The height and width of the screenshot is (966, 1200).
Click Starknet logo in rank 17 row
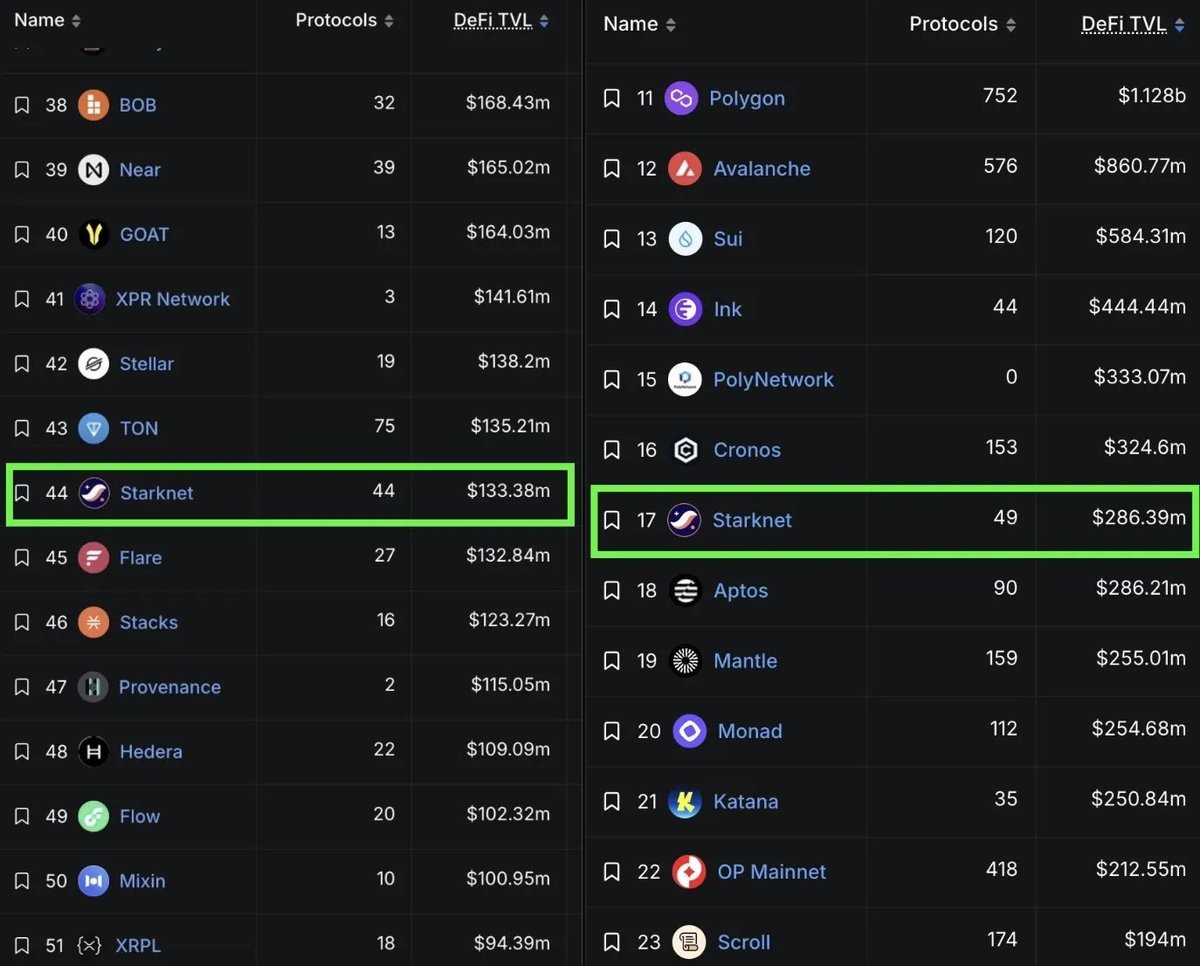(685, 520)
